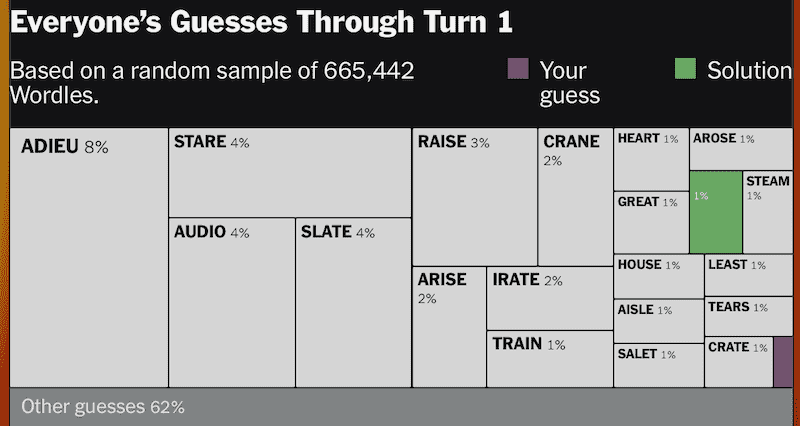
Task: Select the SALET 1% block
Action: tap(659, 365)
